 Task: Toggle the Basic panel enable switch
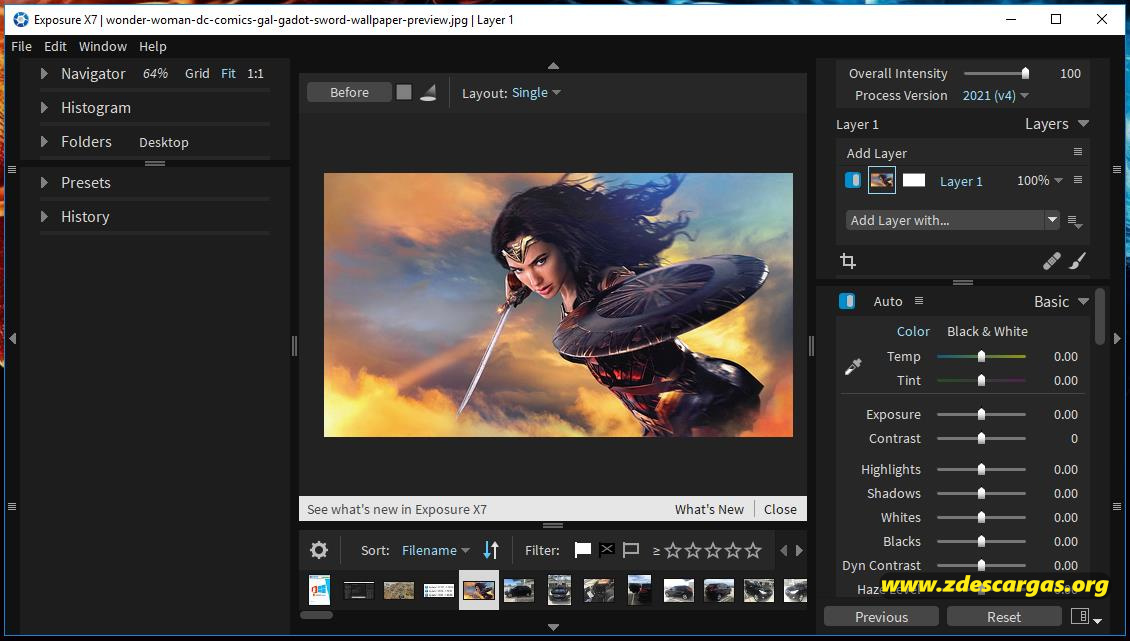tap(847, 301)
